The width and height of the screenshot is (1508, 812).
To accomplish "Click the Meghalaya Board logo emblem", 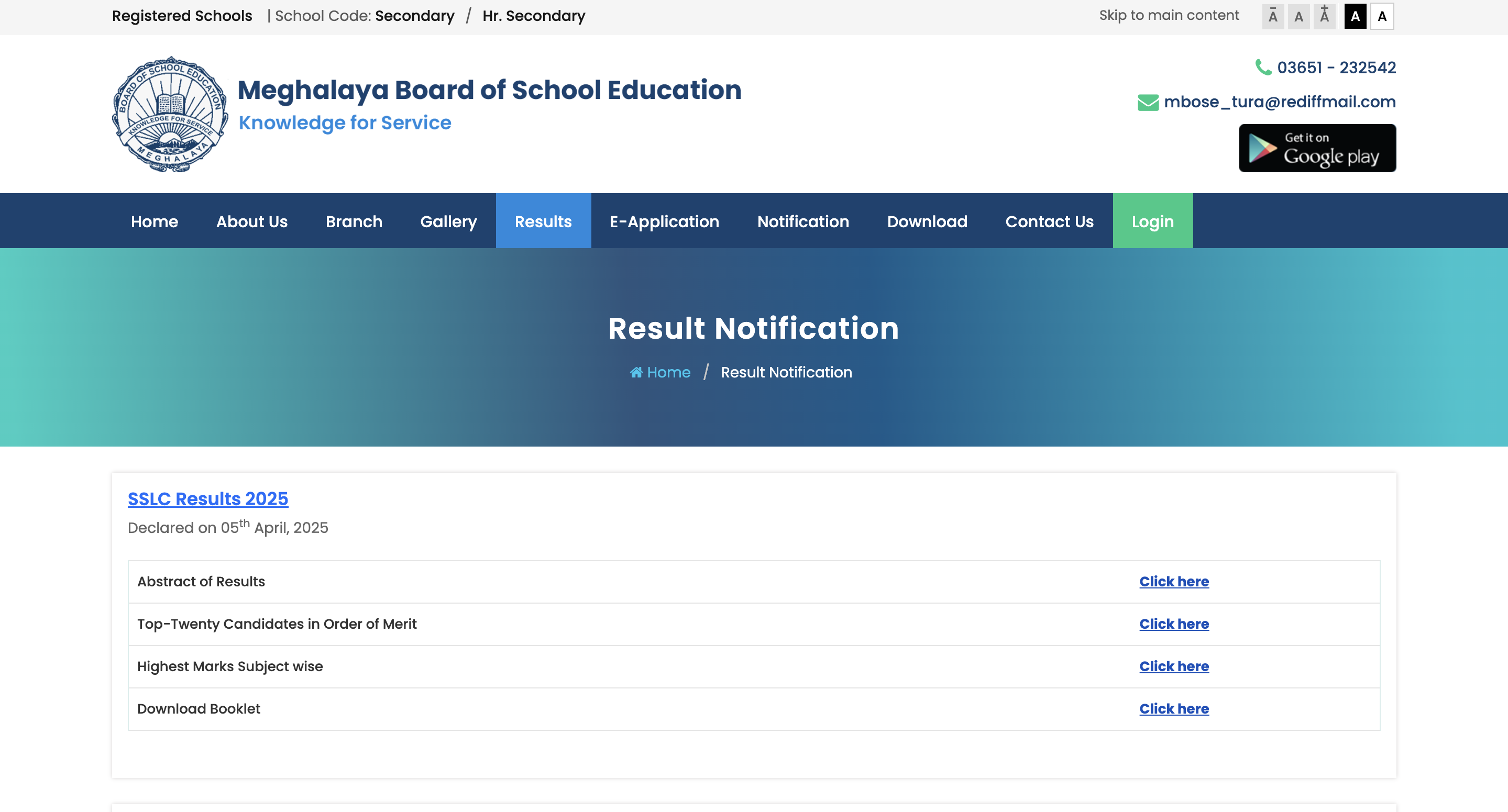I will coord(170,114).
